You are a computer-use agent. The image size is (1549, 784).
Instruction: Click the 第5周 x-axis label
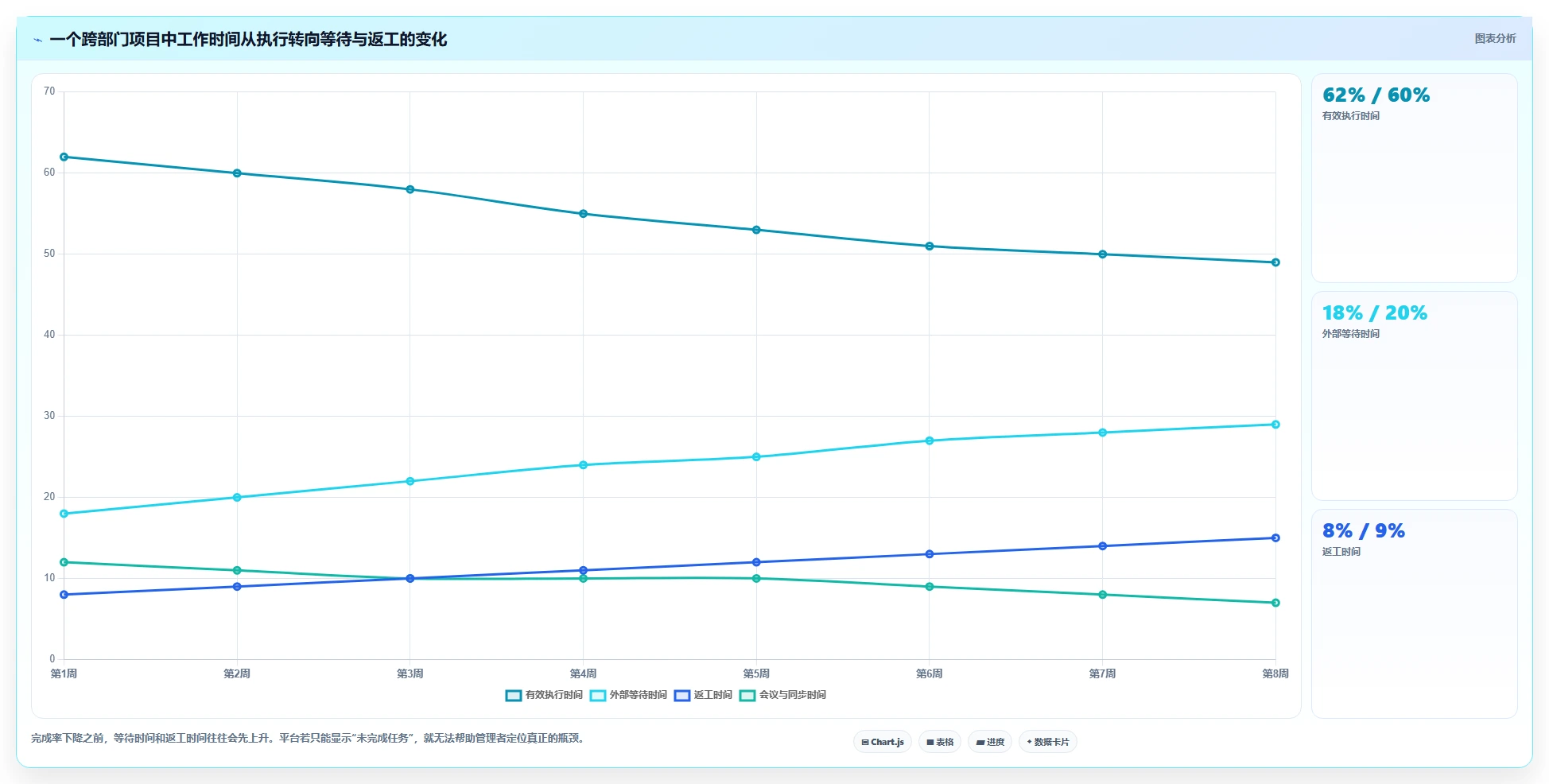(756, 673)
